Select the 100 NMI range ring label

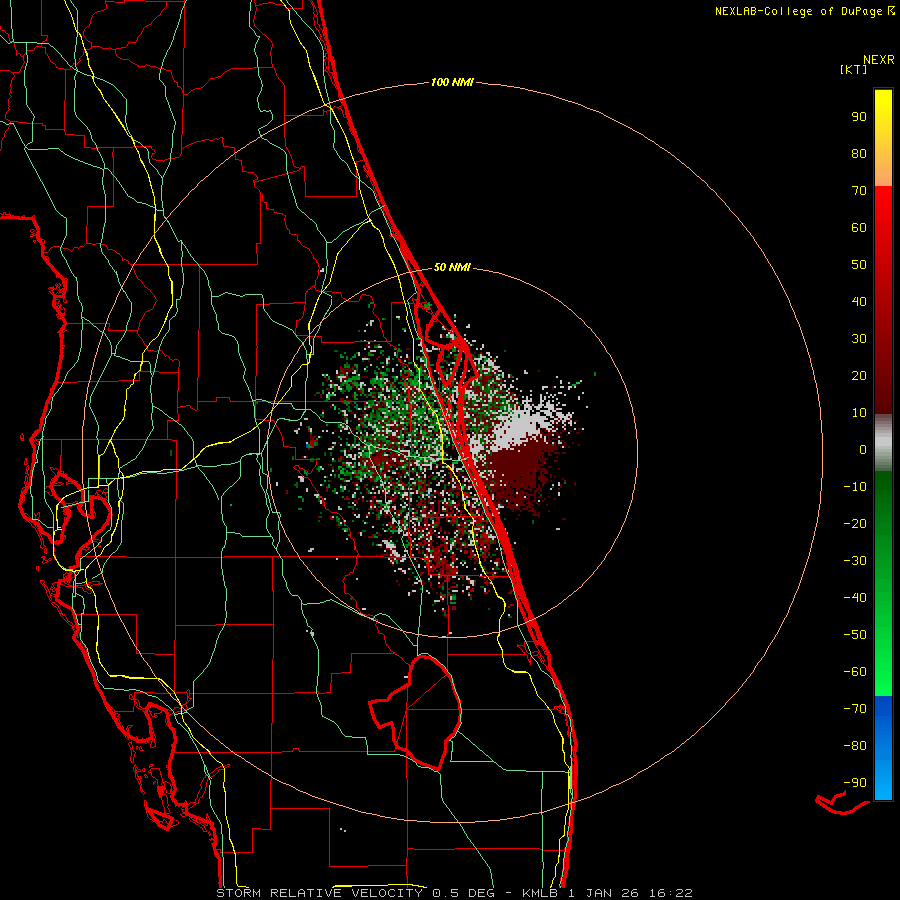coord(452,82)
